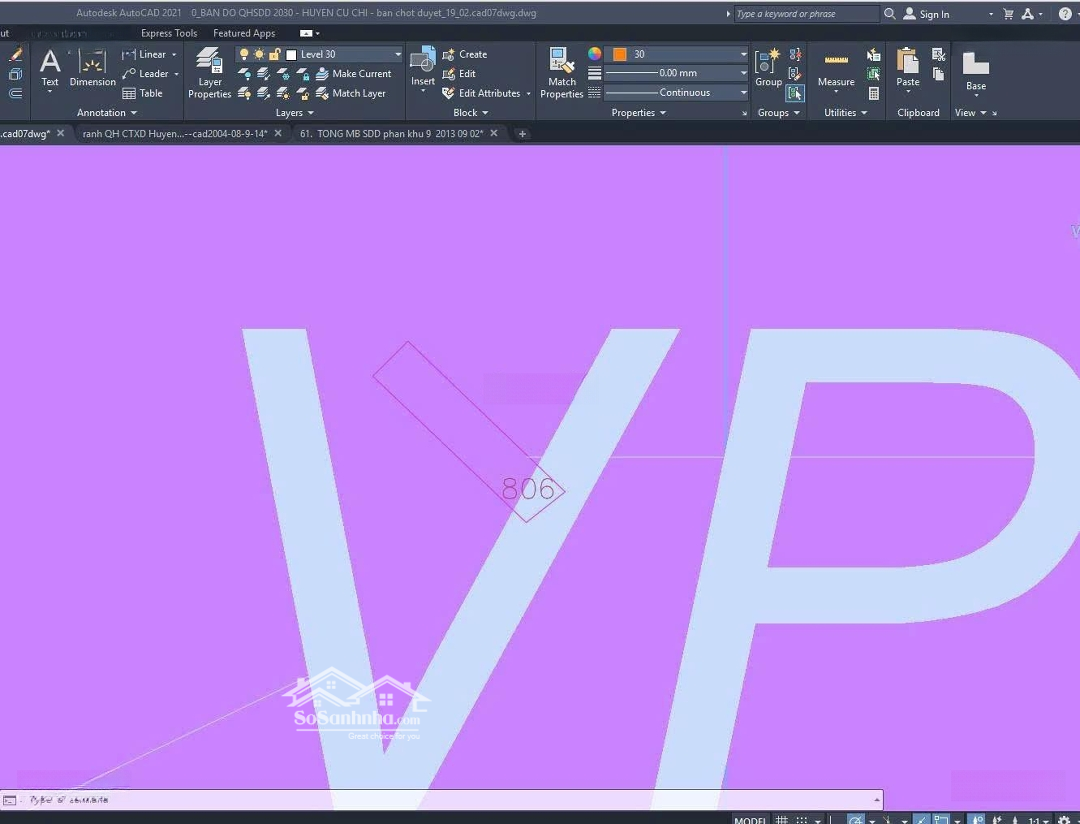Open the Quick Calculator icon
The height and width of the screenshot is (824, 1080).
(x=874, y=93)
